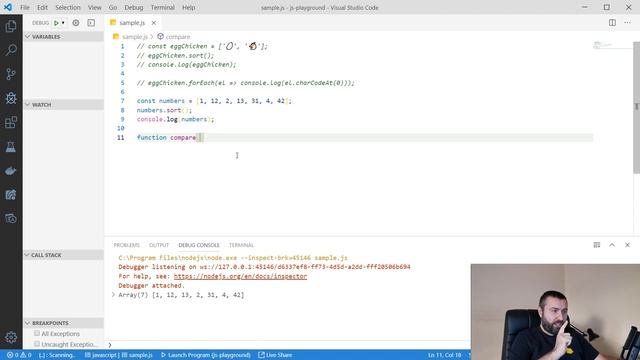
Task: Open the editor More Actions ellipsis
Action: 627,23
